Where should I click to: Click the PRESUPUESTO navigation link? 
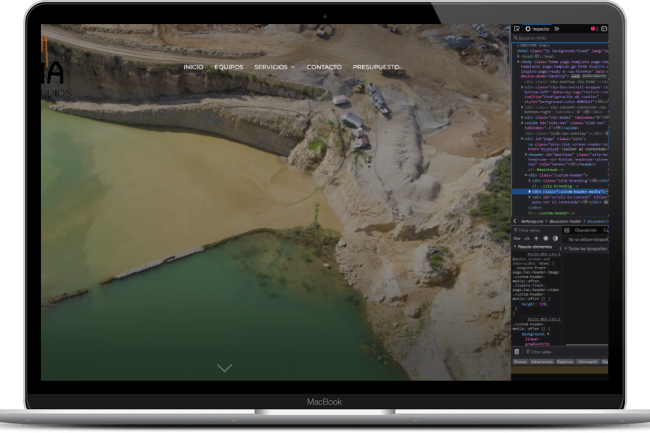(375, 67)
